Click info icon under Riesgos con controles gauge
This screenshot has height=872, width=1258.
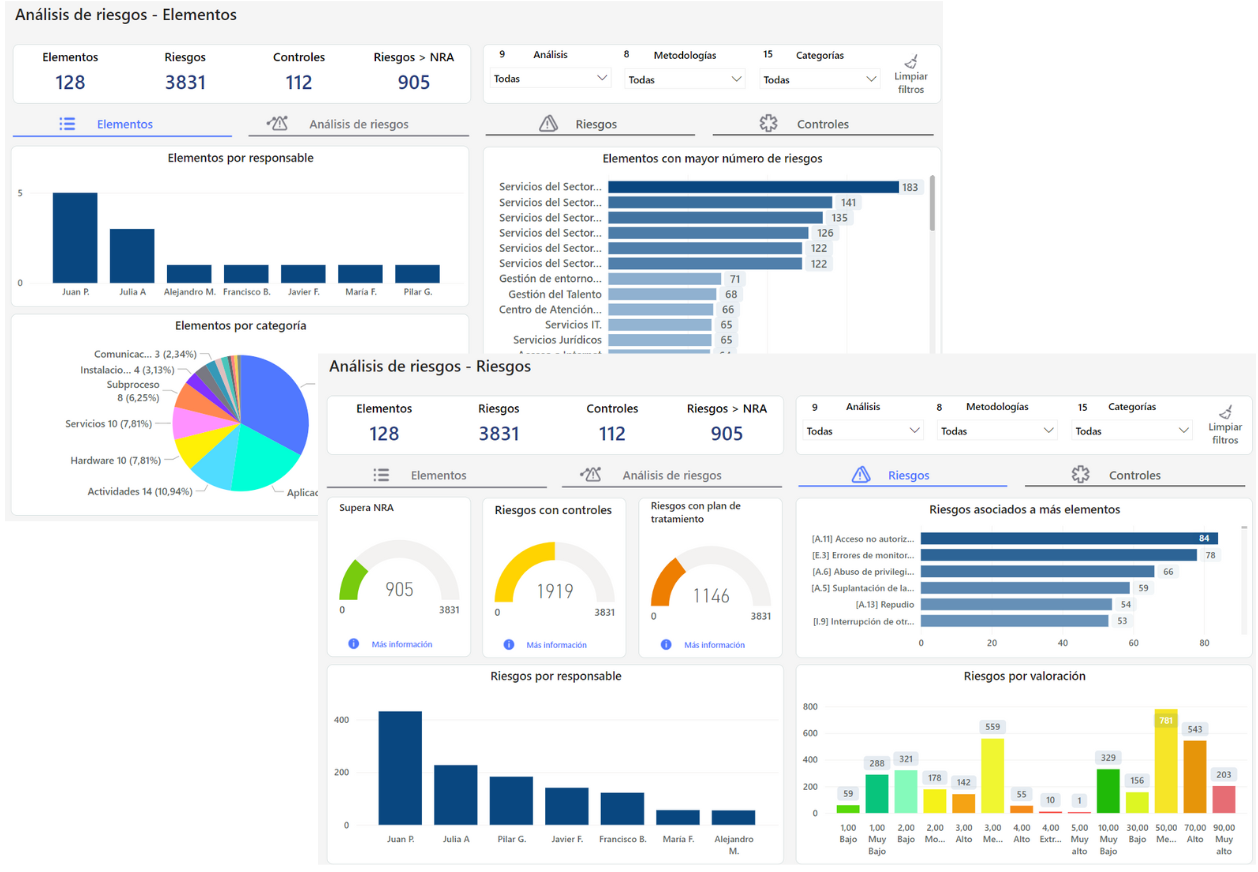pos(509,645)
